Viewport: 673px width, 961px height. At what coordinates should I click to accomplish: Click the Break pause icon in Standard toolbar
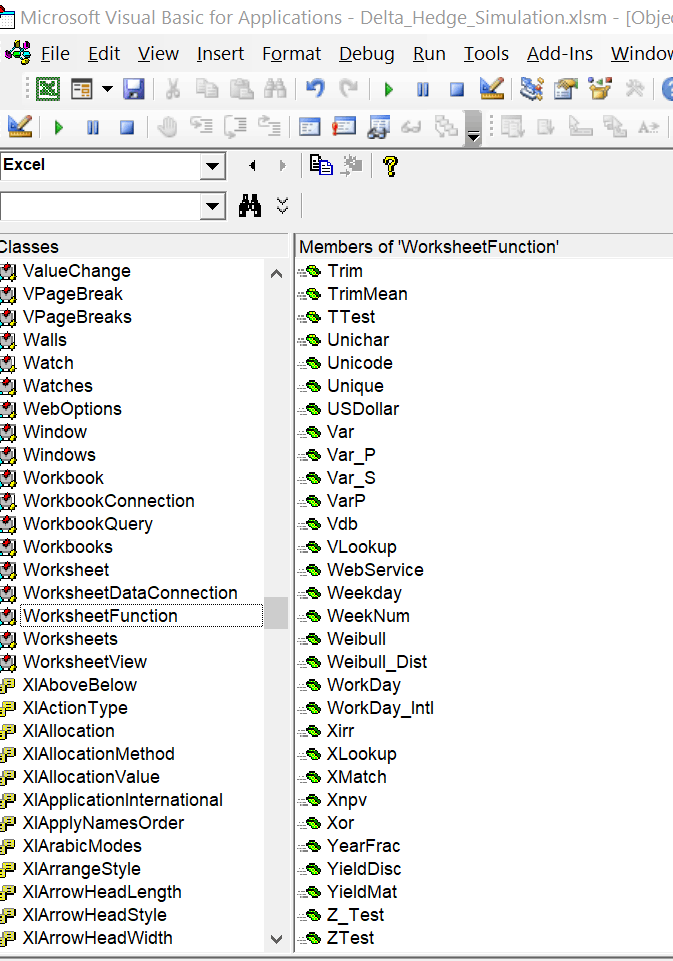point(423,90)
